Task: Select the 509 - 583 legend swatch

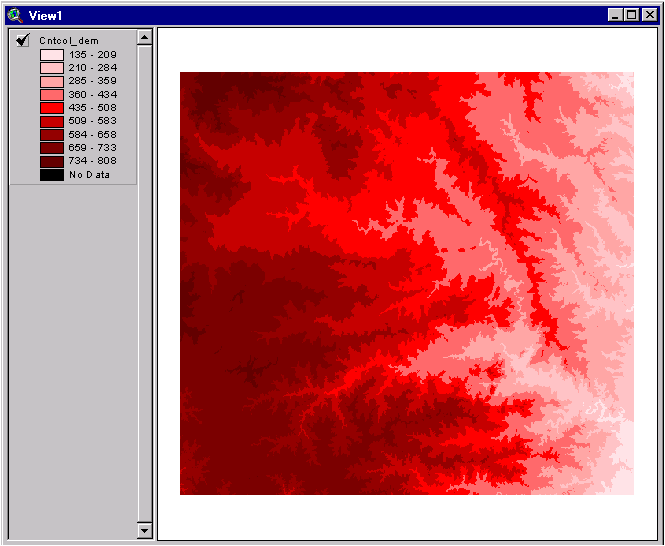Action: click(x=51, y=121)
